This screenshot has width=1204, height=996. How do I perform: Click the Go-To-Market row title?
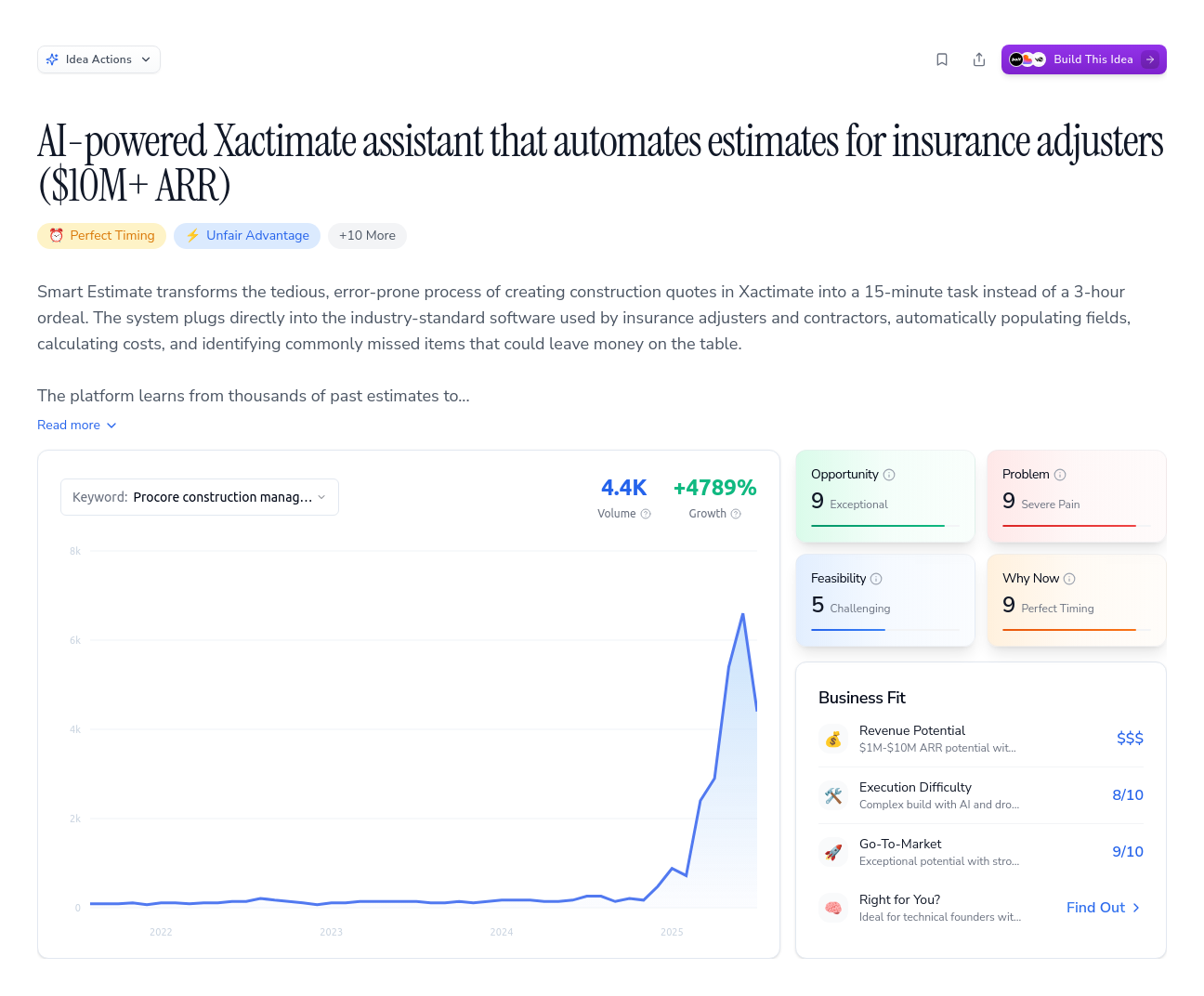point(900,845)
